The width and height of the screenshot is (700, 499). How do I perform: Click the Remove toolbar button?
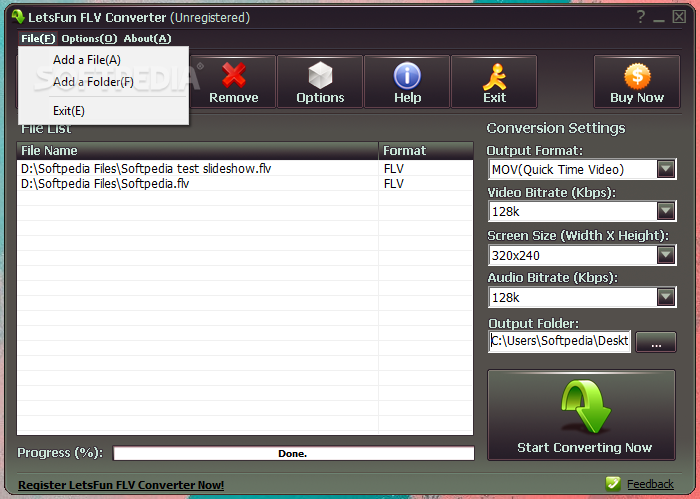(x=233, y=82)
